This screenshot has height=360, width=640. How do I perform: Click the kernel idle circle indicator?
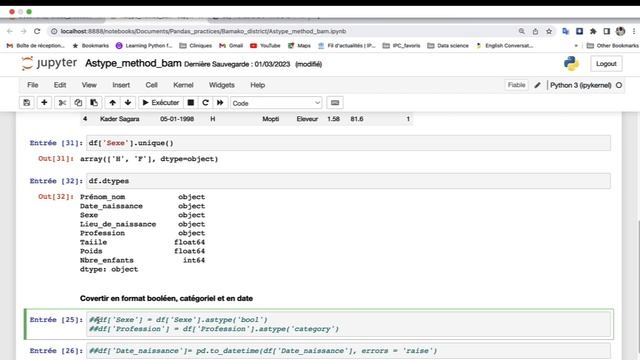[619, 85]
